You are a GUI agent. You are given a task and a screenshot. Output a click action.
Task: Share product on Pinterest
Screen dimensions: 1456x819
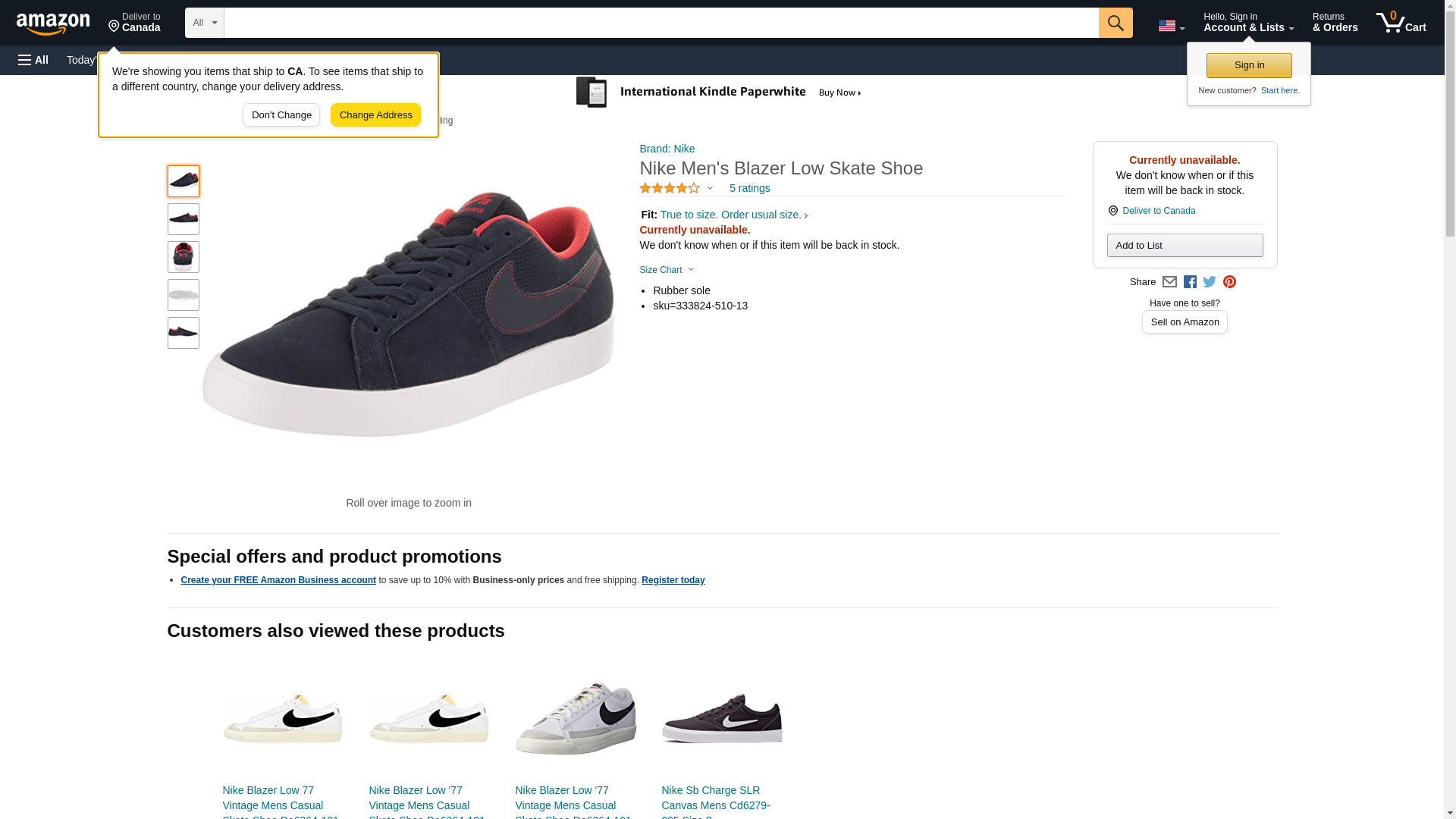1229,282
